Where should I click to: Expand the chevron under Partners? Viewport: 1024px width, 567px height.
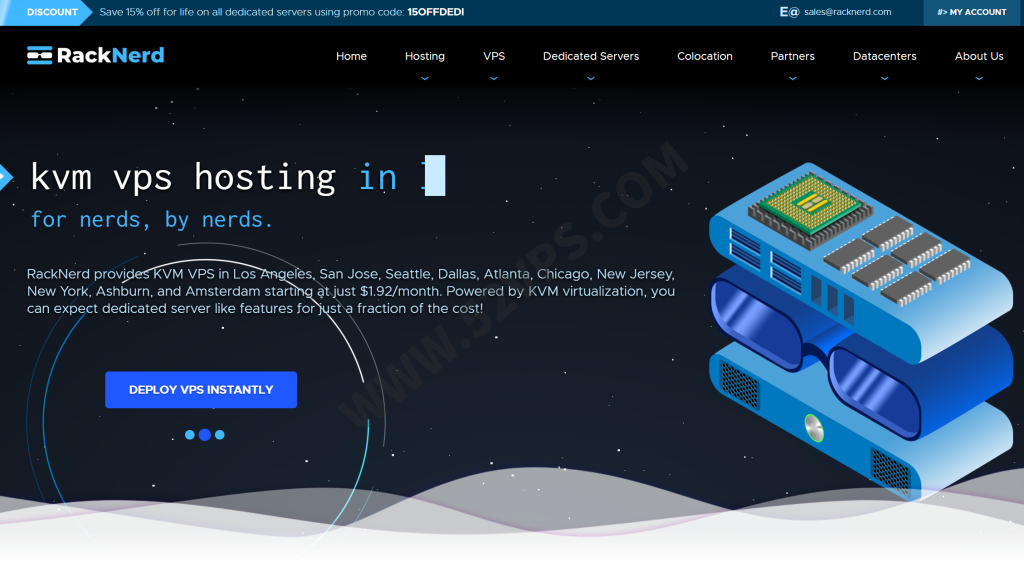(792, 78)
